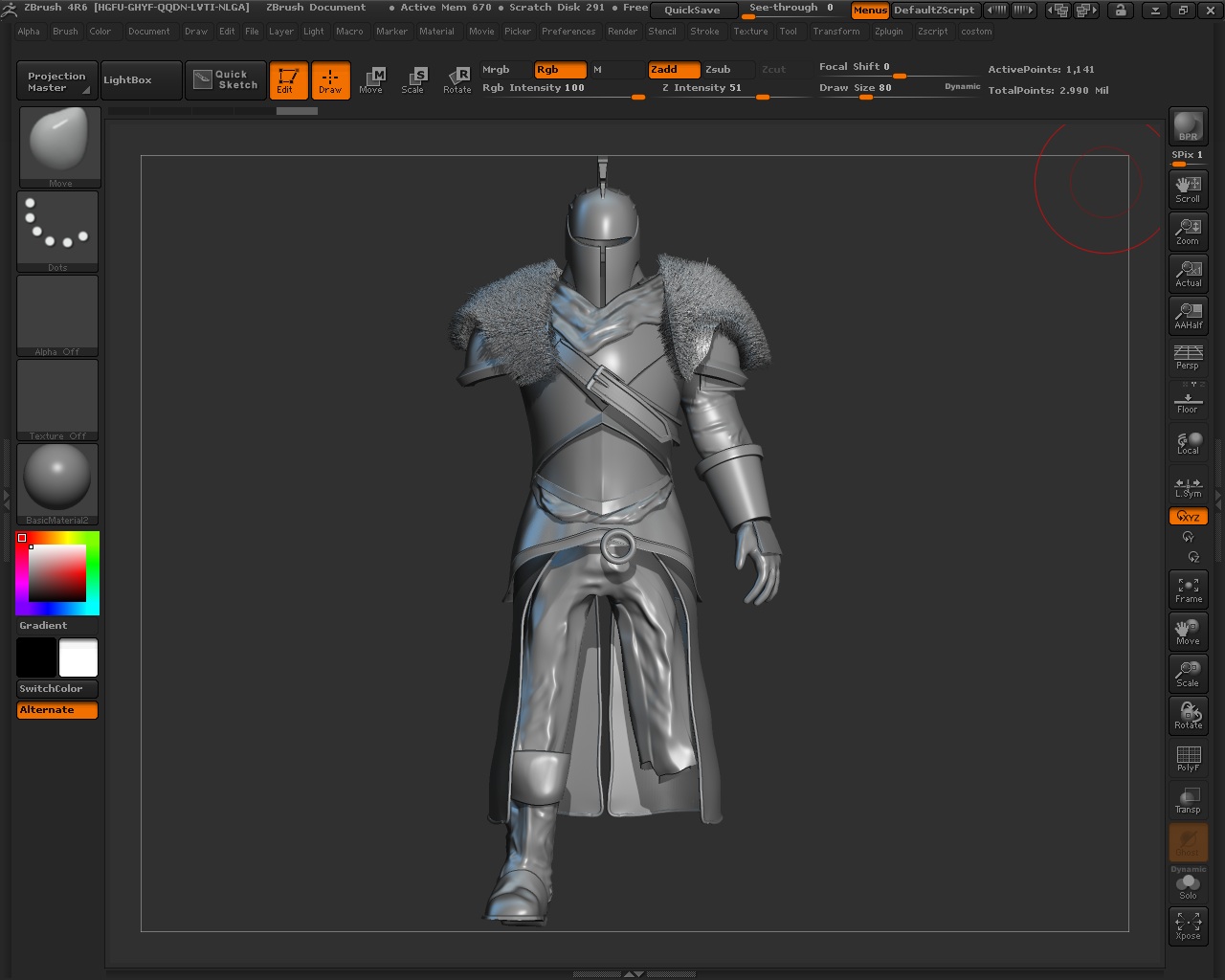This screenshot has width=1225, height=980.
Task: Turn off Rgb mode
Action: [x=560, y=70]
